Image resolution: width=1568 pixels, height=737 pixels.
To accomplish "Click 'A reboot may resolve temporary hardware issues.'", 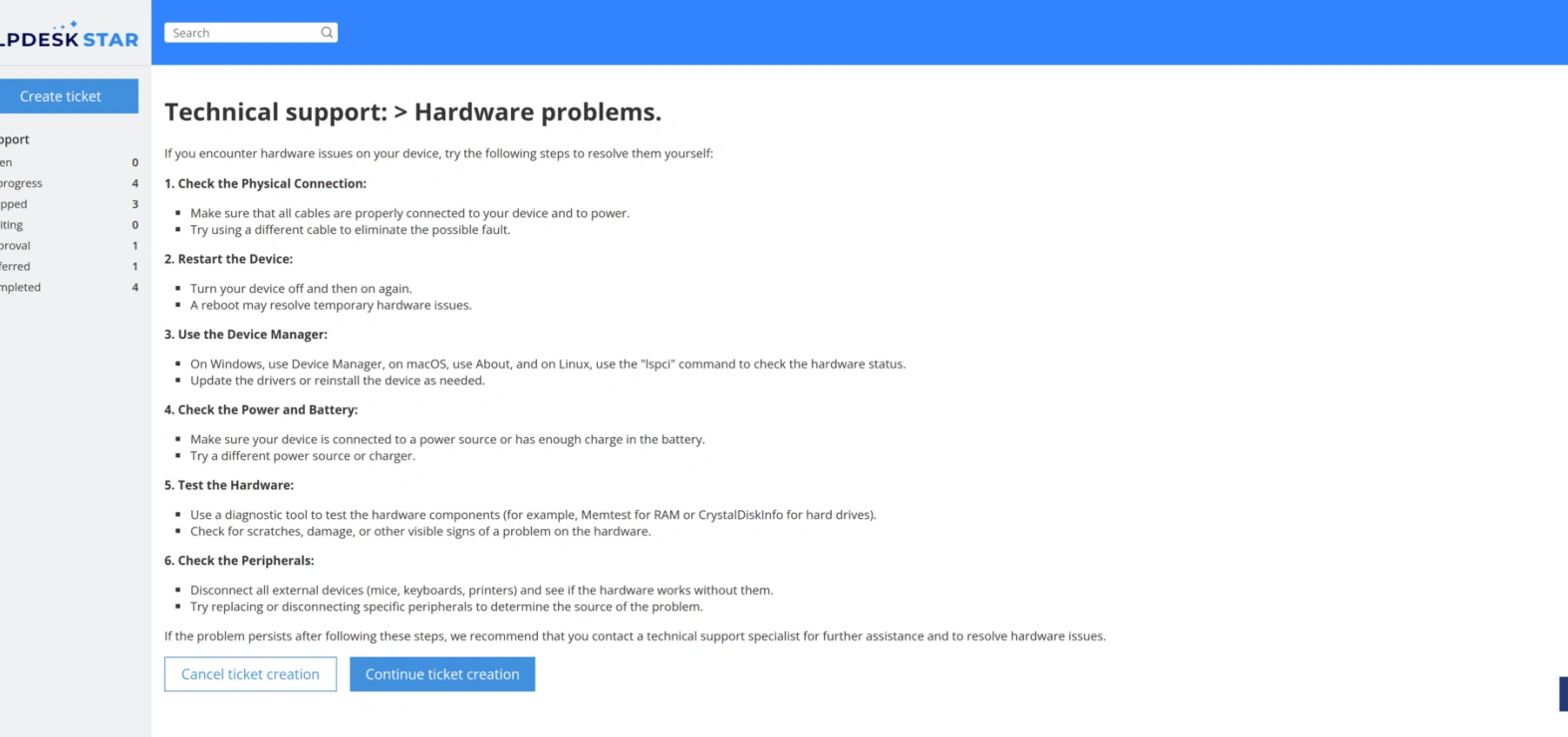I will 331,306.
